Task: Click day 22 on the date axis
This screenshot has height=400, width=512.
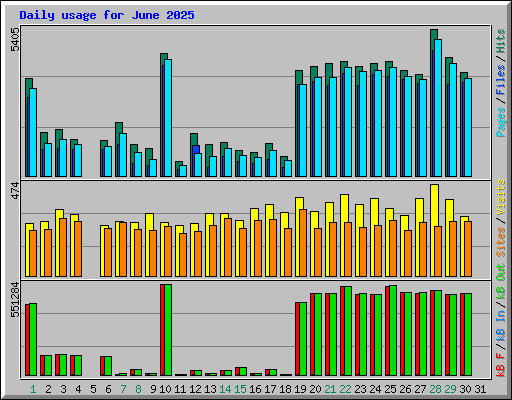Action: [x=345, y=389]
